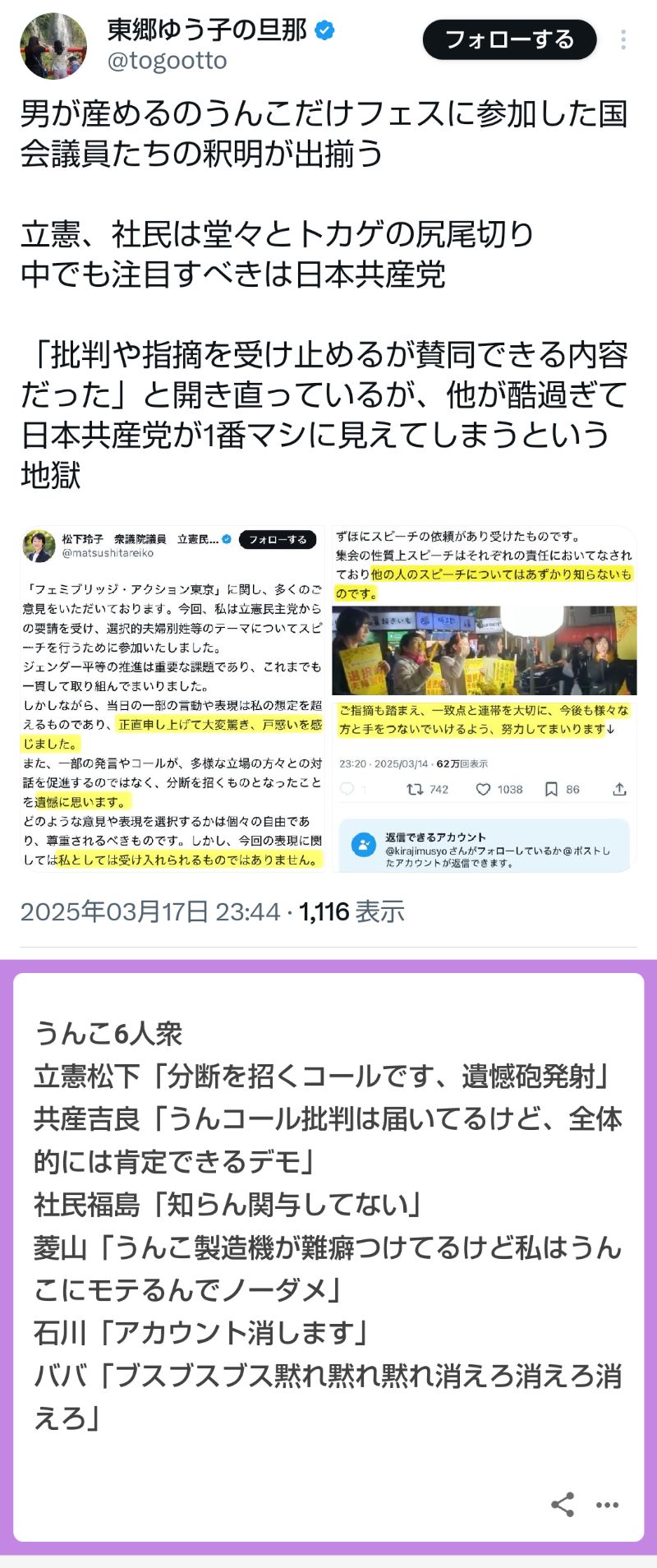Viewport: 657px width, 1568px height.
Task: Click the display name 東郷ゆう子の旦那
Action: [x=207, y=30]
